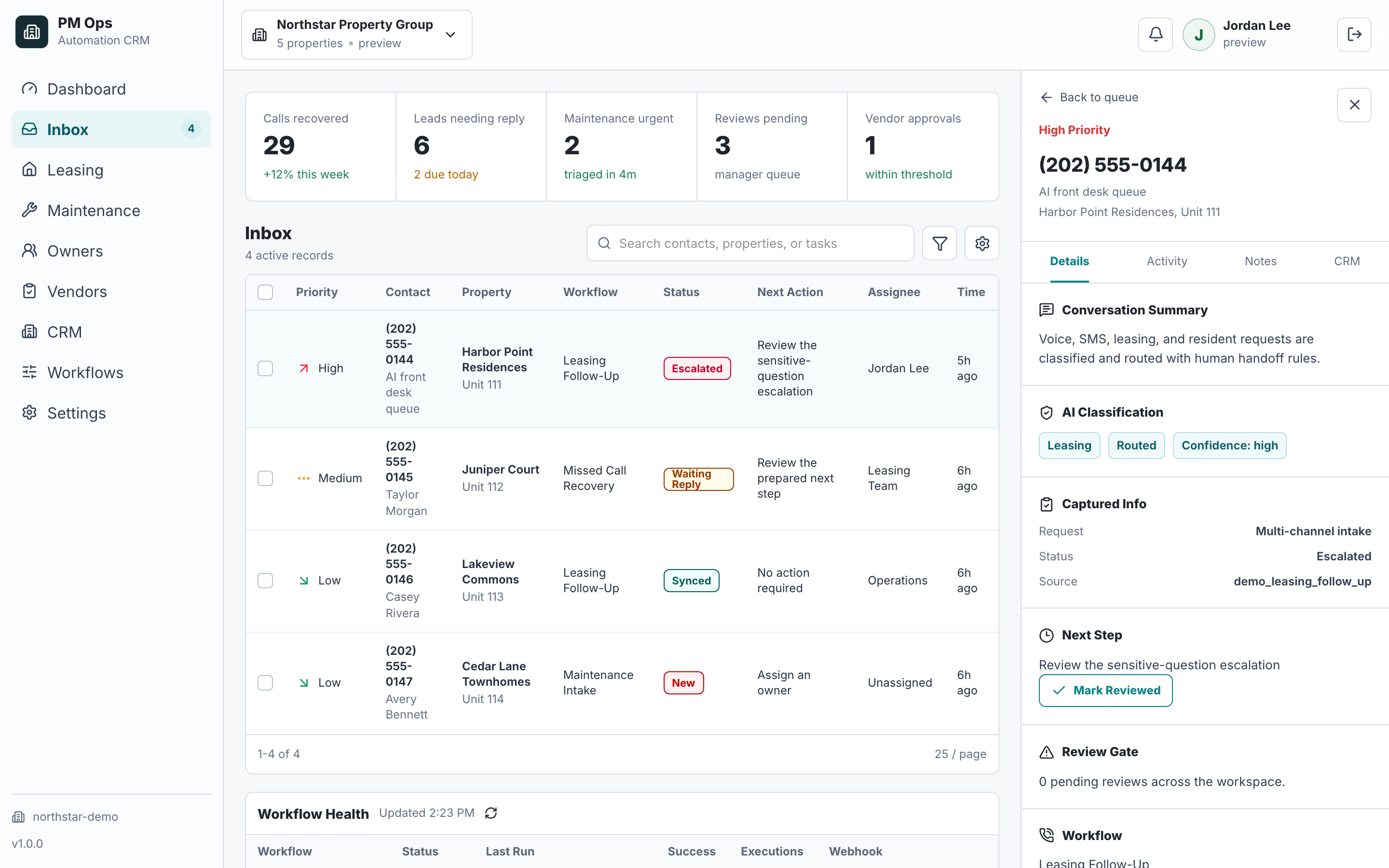This screenshot has width=1389, height=868.
Task: Click Low priority arrow for Casey Rivera
Action: coord(304,581)
